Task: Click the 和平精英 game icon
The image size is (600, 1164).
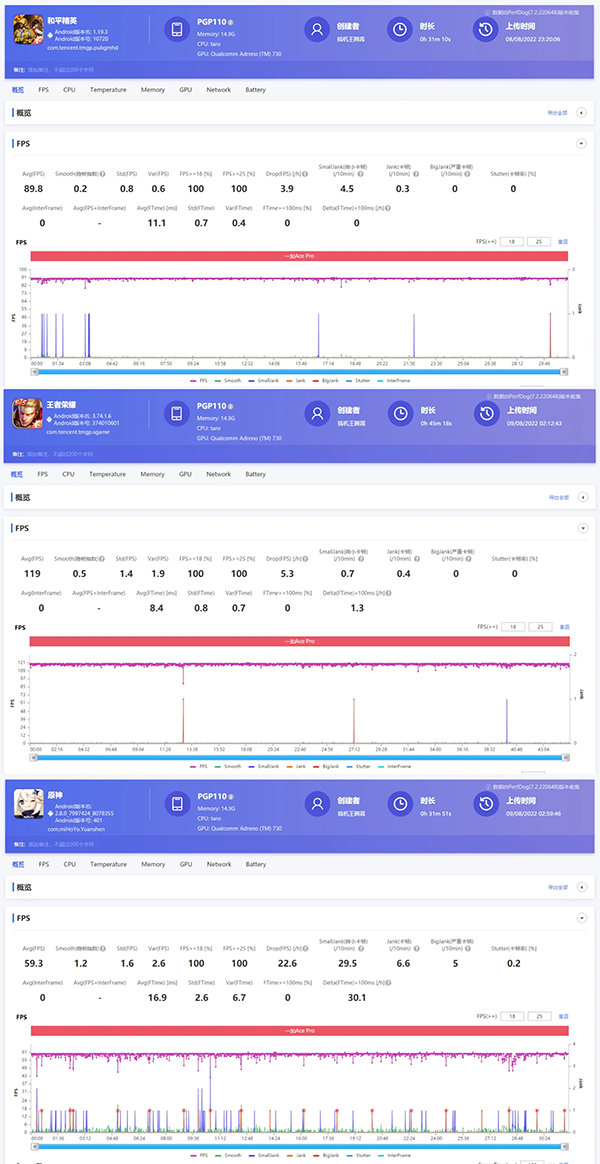Action: coord(27,31)
